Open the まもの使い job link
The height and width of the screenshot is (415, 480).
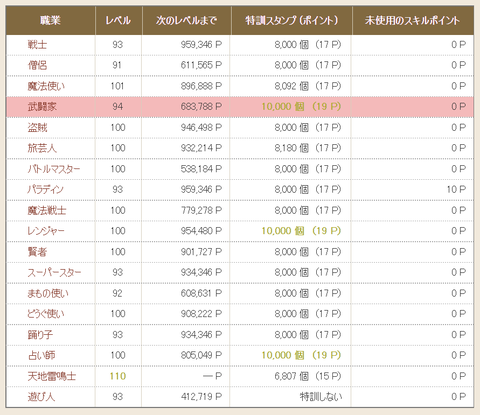coord(48,293)
